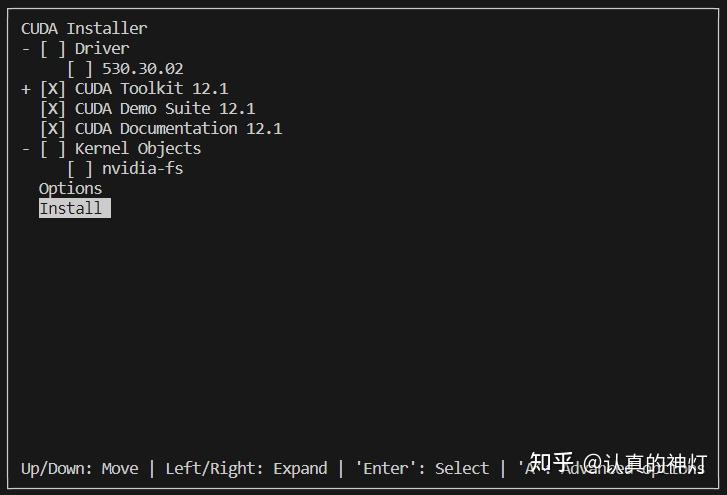Viewport: 727px width, 495px height.
Task: Uncheck the CUDA Demo Suite 12.1 checkbox
Action: coord(53,109)
